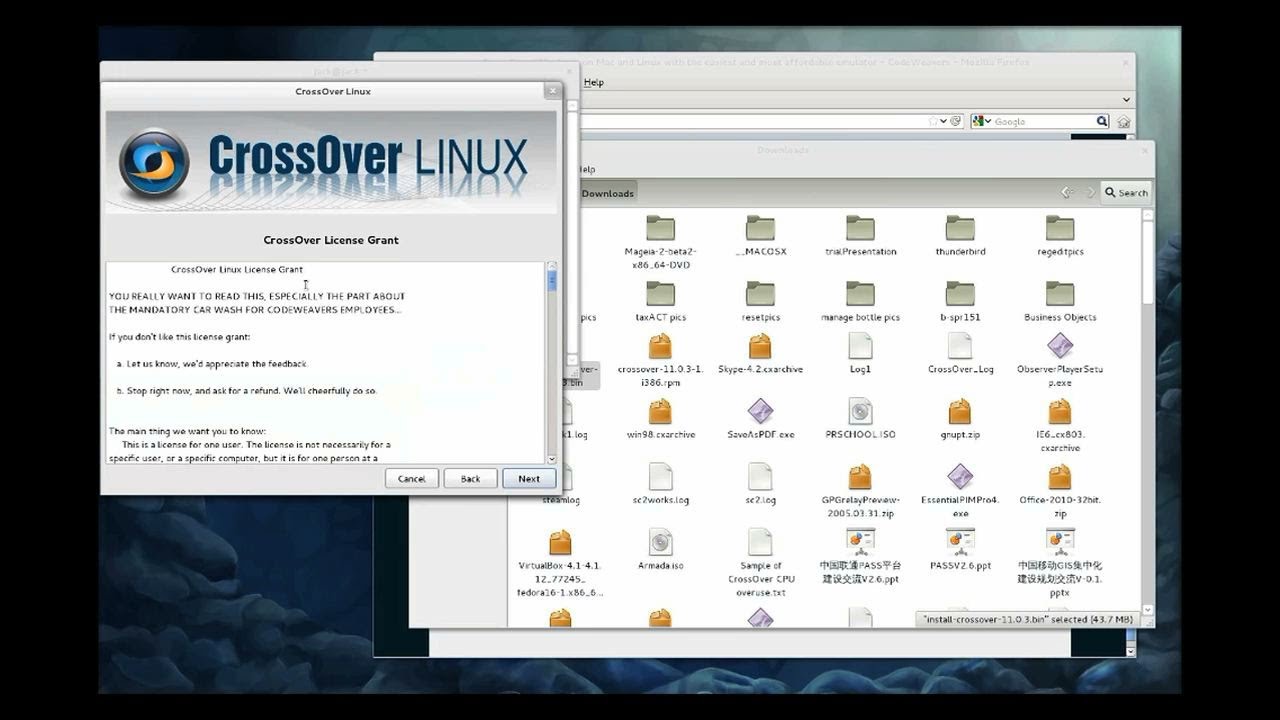
Task: Open the Firefox home page button
Action: [x=1123, y=121]
